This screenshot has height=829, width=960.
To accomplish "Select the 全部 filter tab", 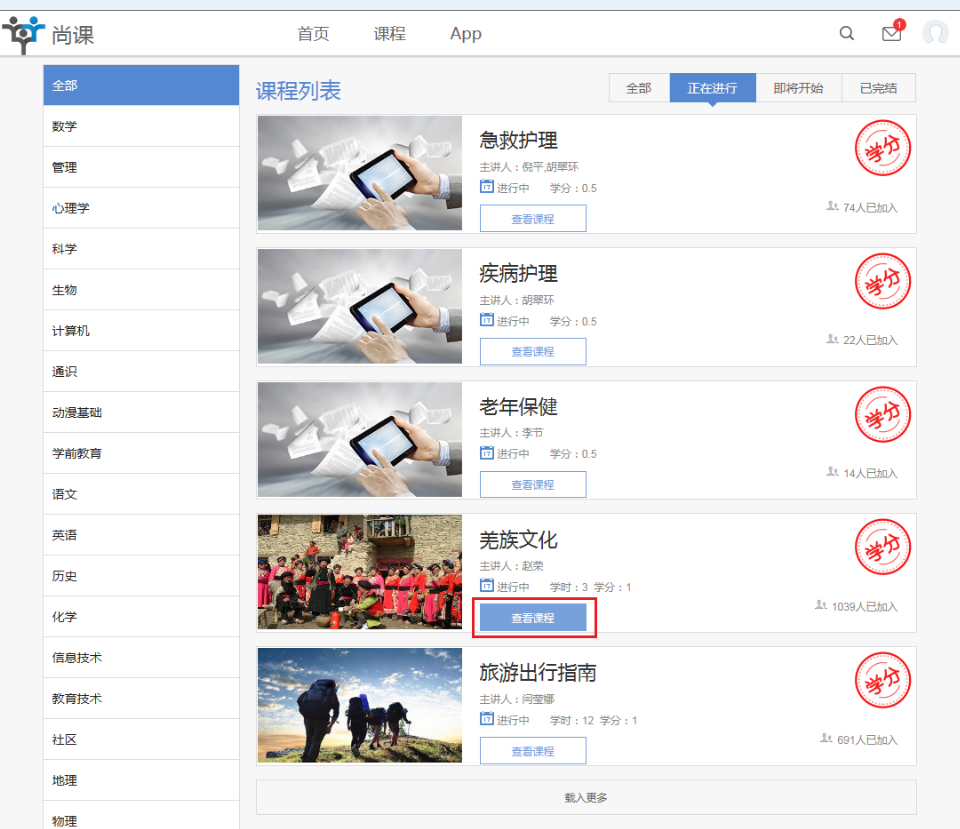I will (x=639, y=88).
